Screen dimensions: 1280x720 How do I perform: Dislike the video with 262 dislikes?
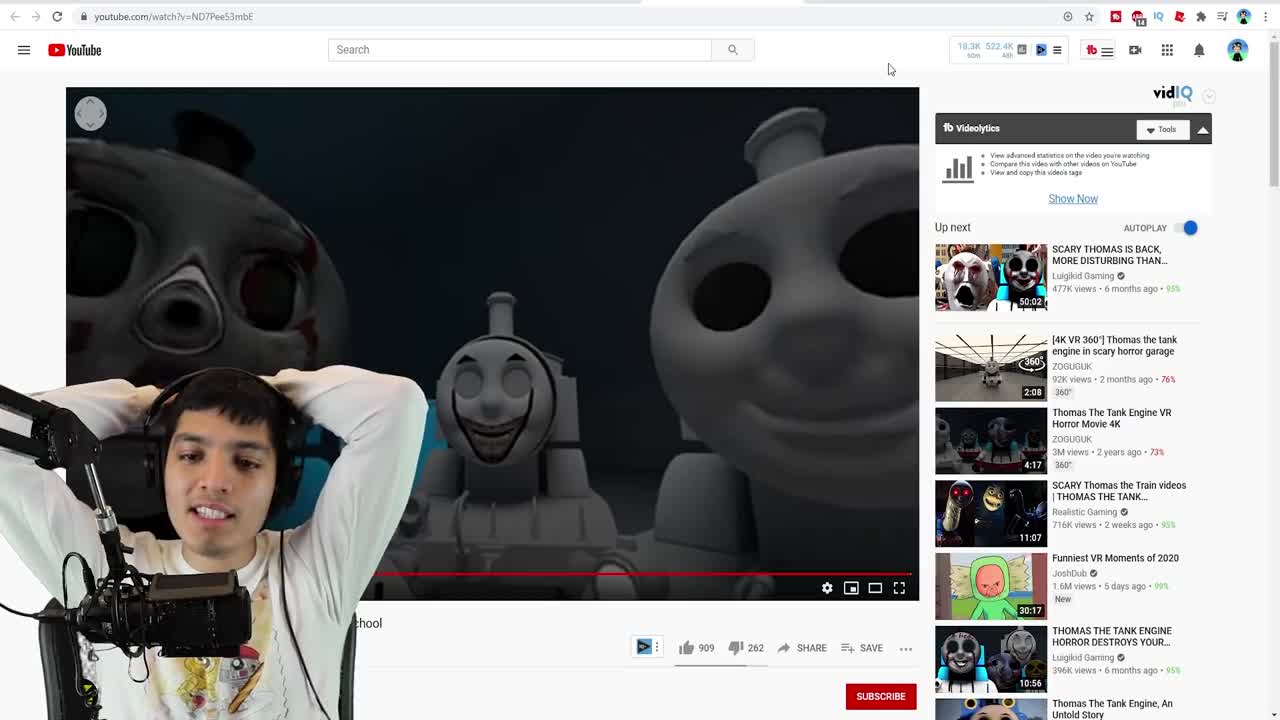[746, 648]
